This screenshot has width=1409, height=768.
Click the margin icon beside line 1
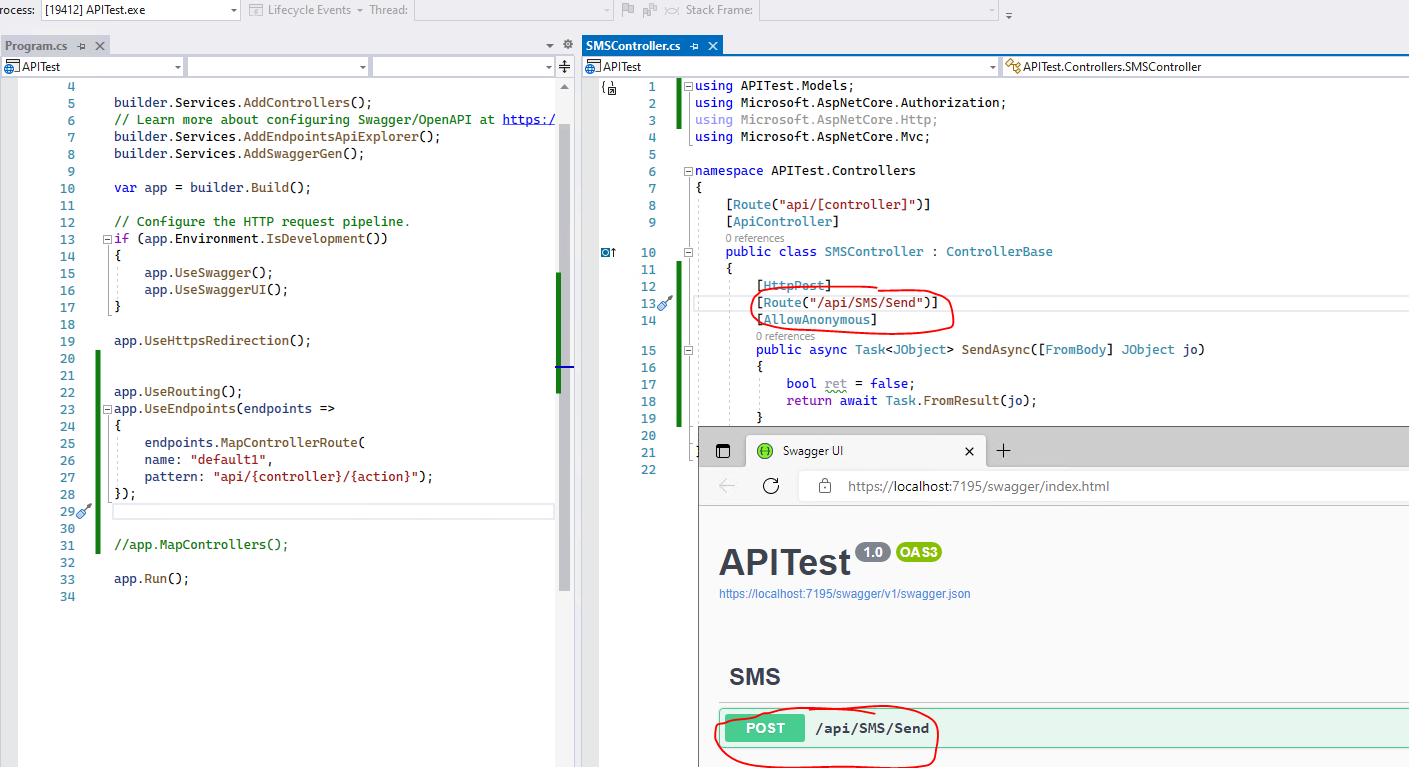point(609,88)
